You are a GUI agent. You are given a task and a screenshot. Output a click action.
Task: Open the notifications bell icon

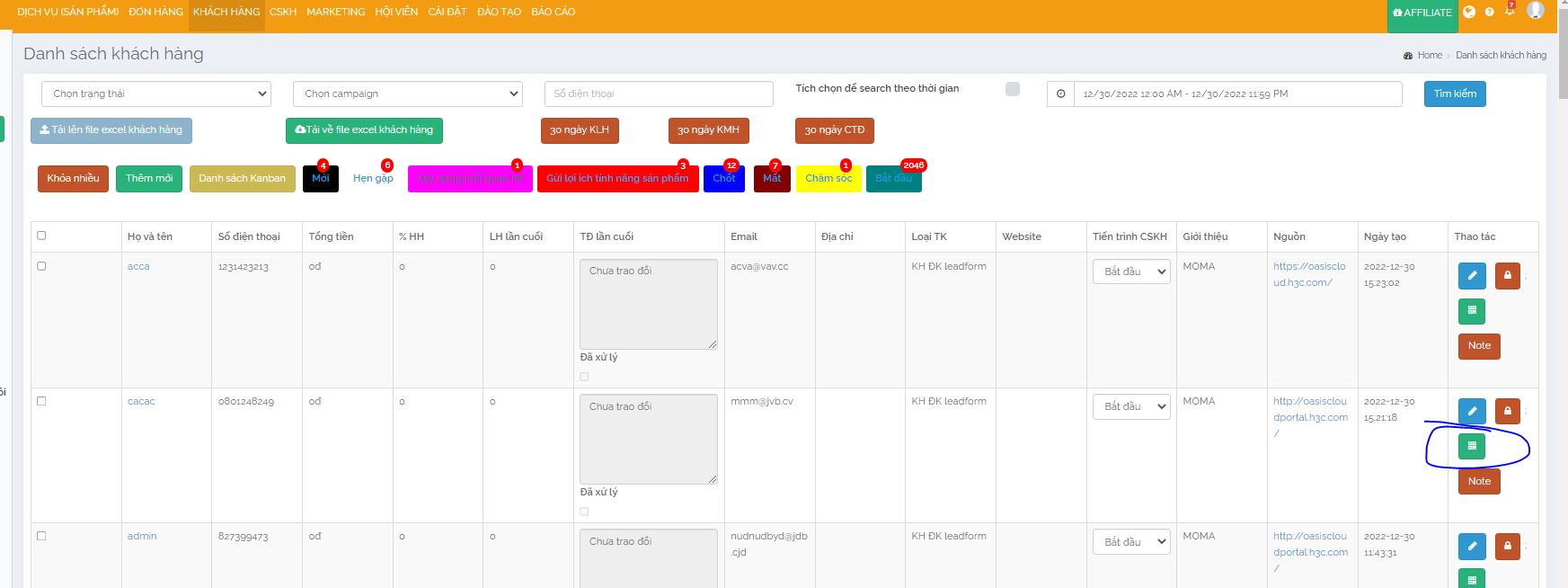1510,12
